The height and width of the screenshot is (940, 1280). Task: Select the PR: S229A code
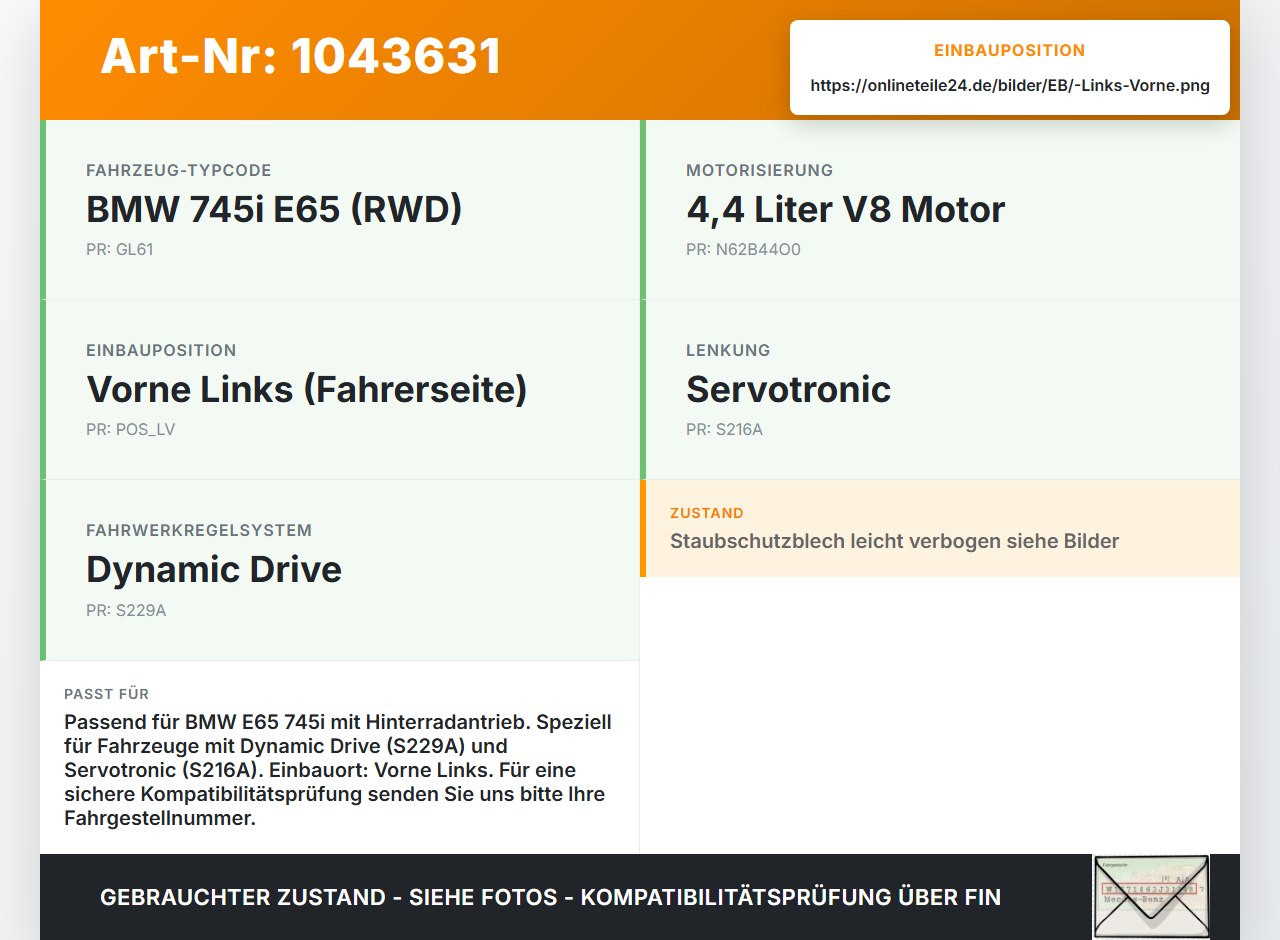pos(126,610)
